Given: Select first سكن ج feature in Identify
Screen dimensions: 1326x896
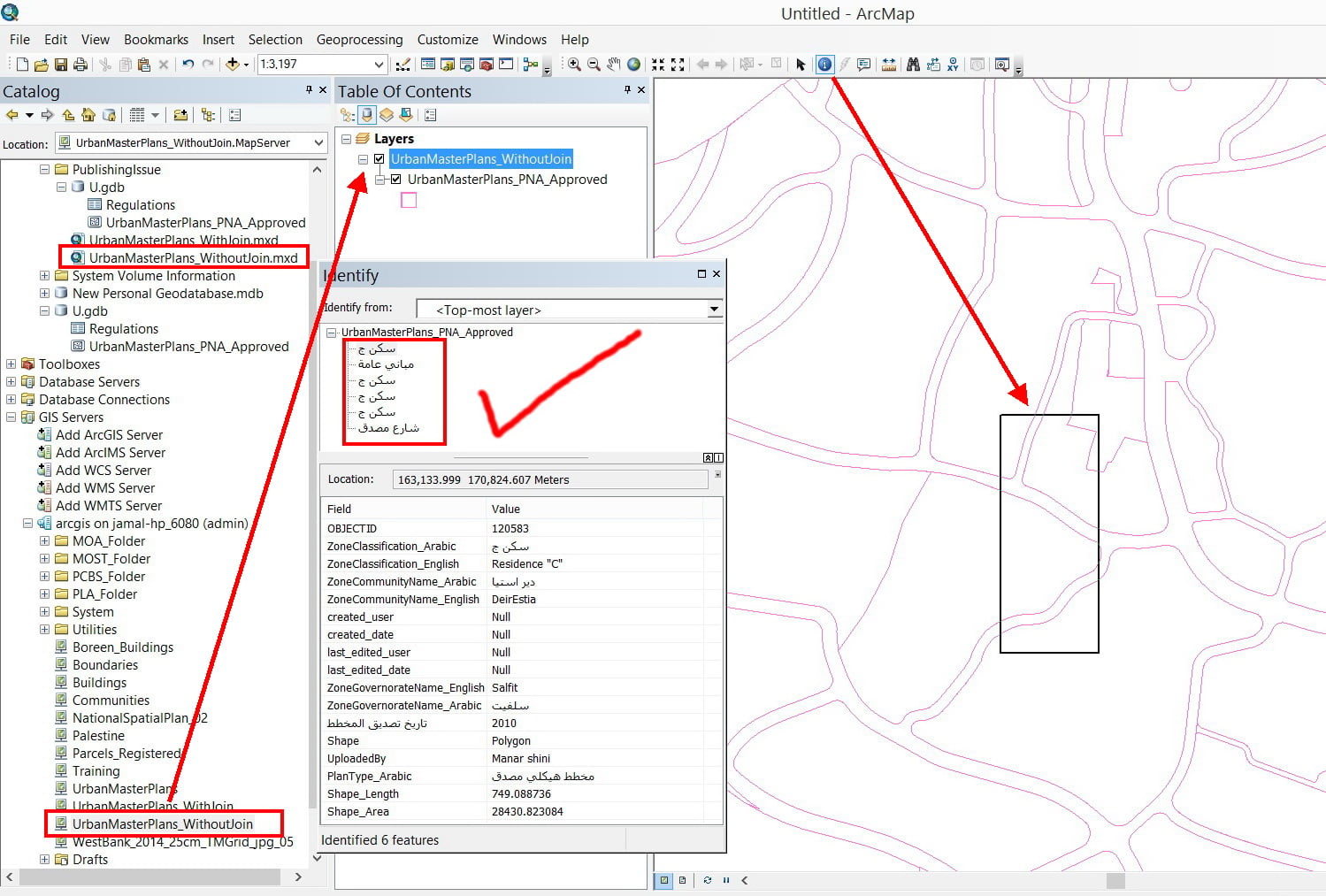Looking at the screenshot, I should pos(377,348).
